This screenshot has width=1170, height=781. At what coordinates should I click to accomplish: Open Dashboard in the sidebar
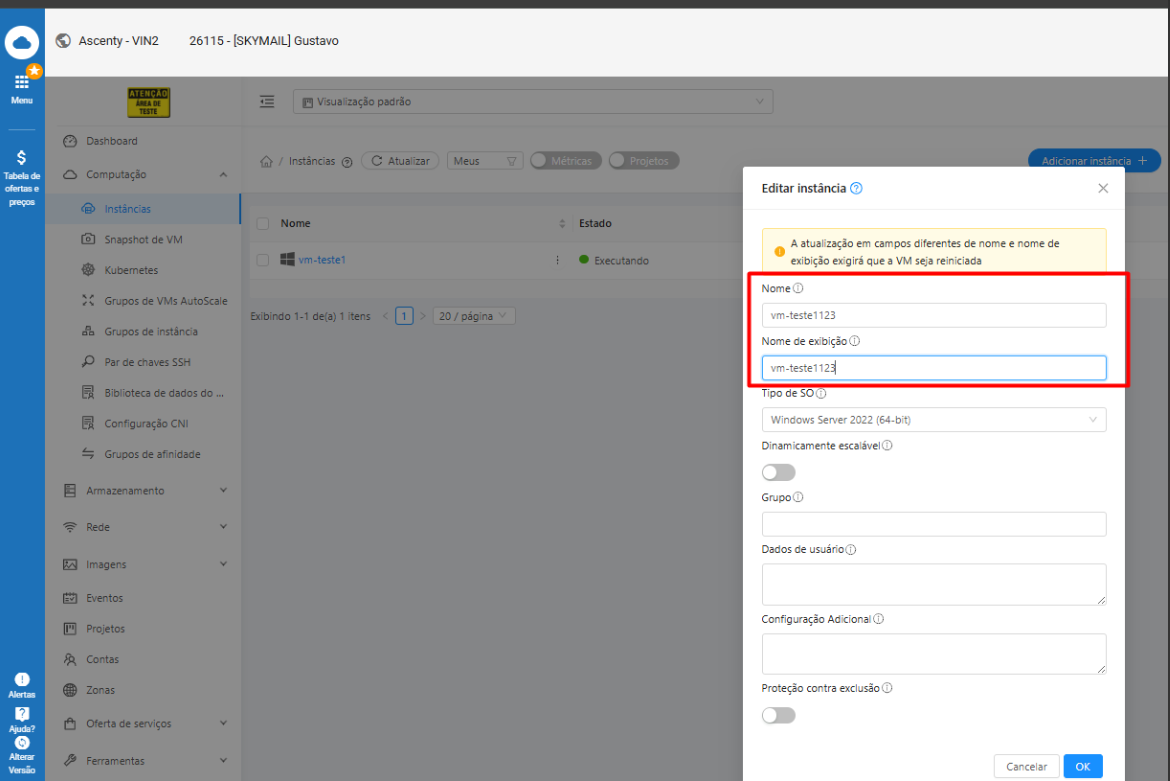tap(111, 141)
